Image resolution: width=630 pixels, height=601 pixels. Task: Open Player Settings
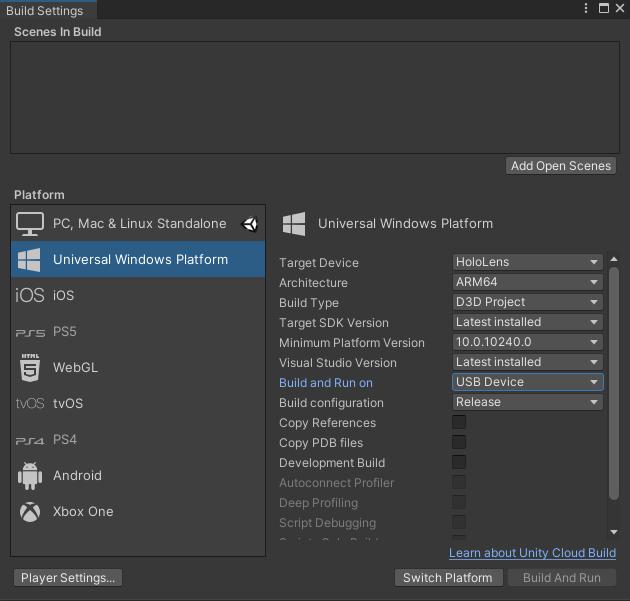point(68,578)
